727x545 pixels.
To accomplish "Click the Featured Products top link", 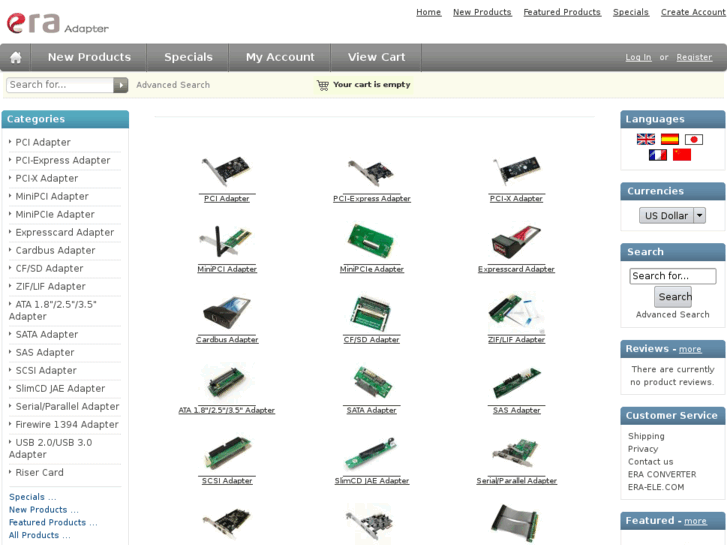I will 562,12.
